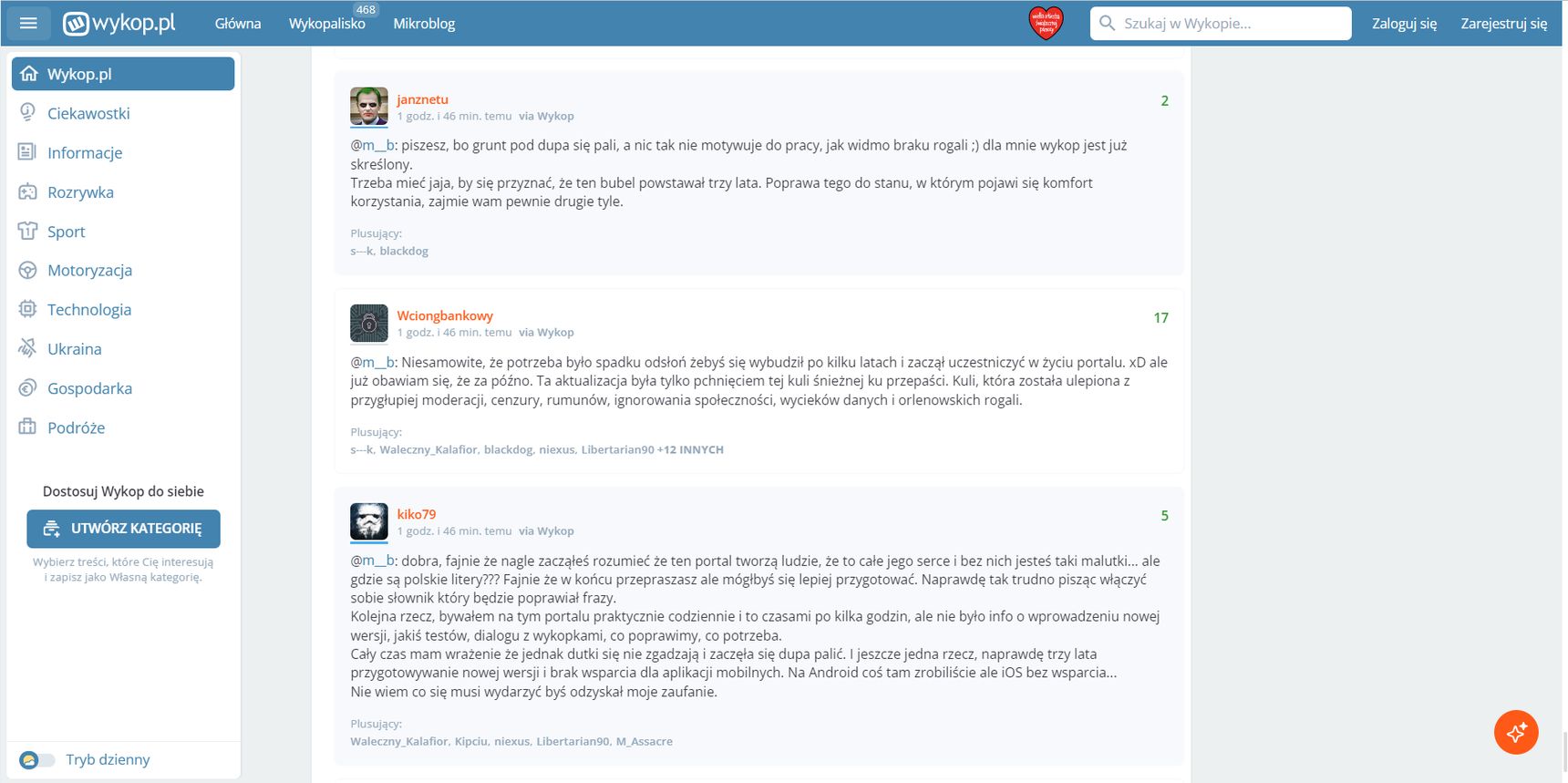The height and width of the screenshot is (783, 1568).
Task: Go to the Wykopalisko tab
Action: pos(327,24)
